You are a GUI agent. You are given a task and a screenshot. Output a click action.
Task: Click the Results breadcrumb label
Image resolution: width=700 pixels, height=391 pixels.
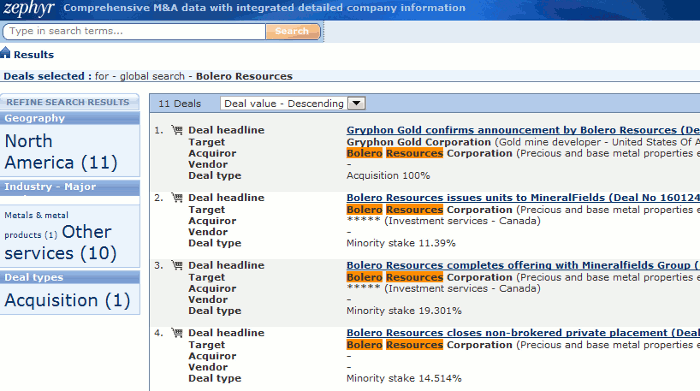point(33,54)
